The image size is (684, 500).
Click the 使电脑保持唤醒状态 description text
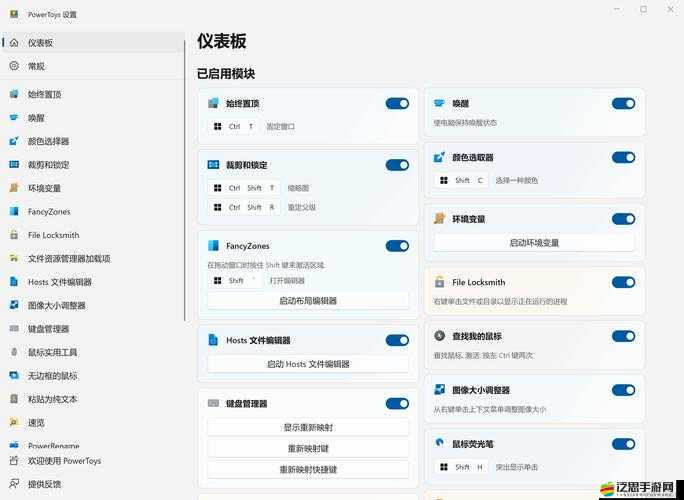pos(465,123)
